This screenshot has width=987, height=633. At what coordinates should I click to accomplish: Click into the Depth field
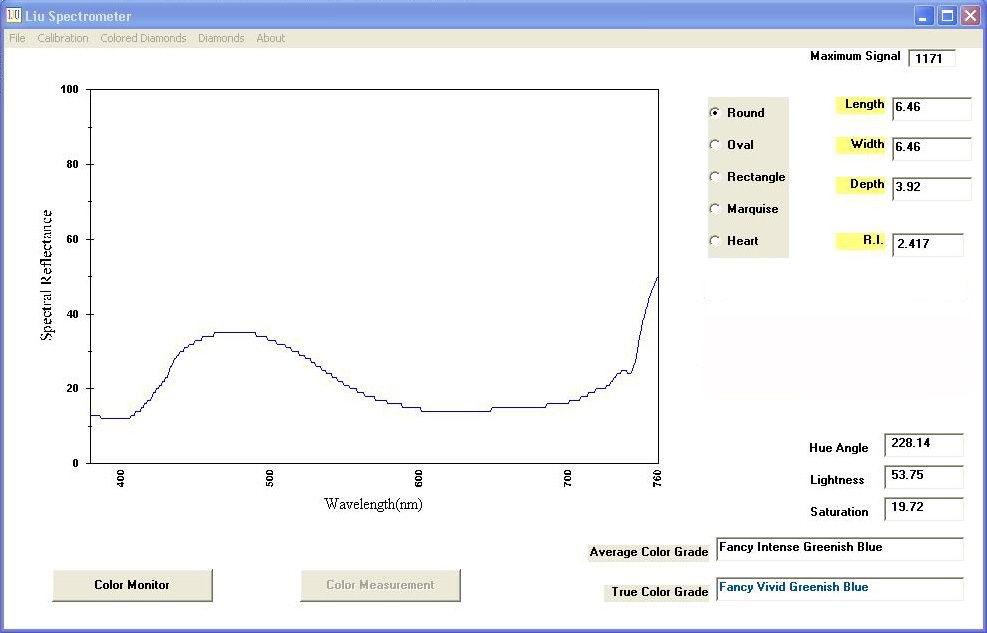931,188
